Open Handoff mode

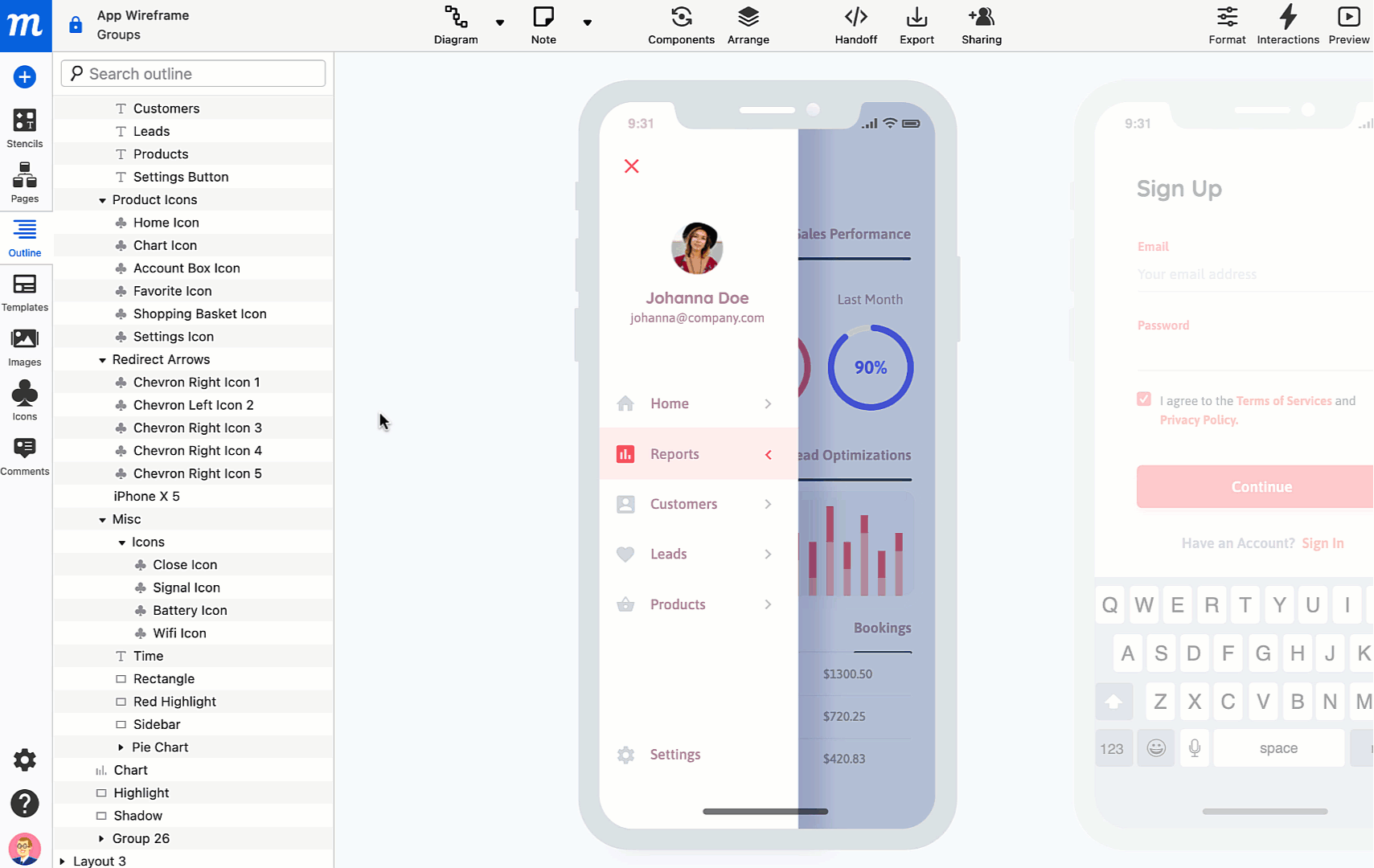click(x=855, y=25)
